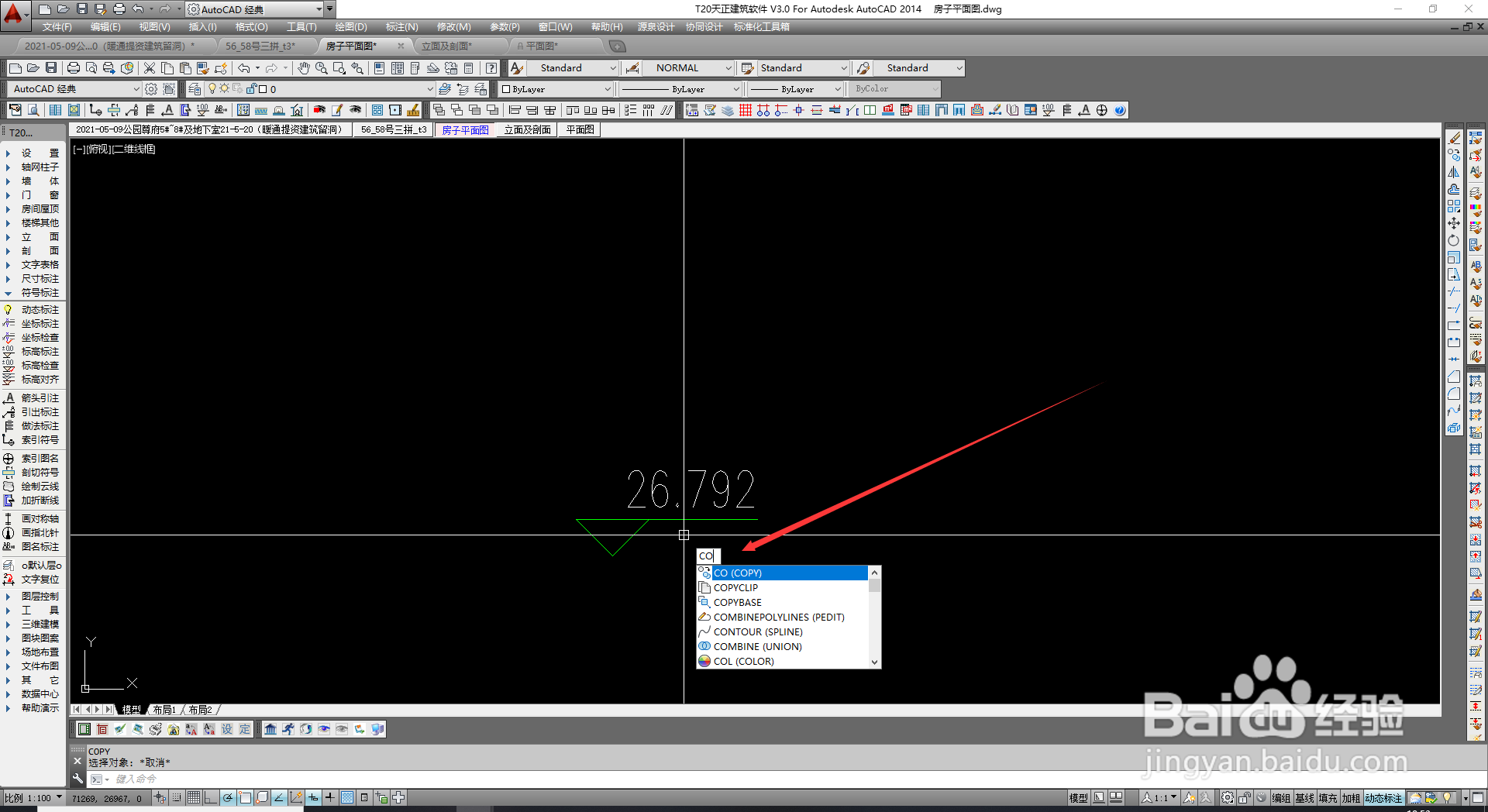The width and height of the screenshot is (1488, 812).
Task: Click the Paste clipboard icon
Action: pos(184,68)
